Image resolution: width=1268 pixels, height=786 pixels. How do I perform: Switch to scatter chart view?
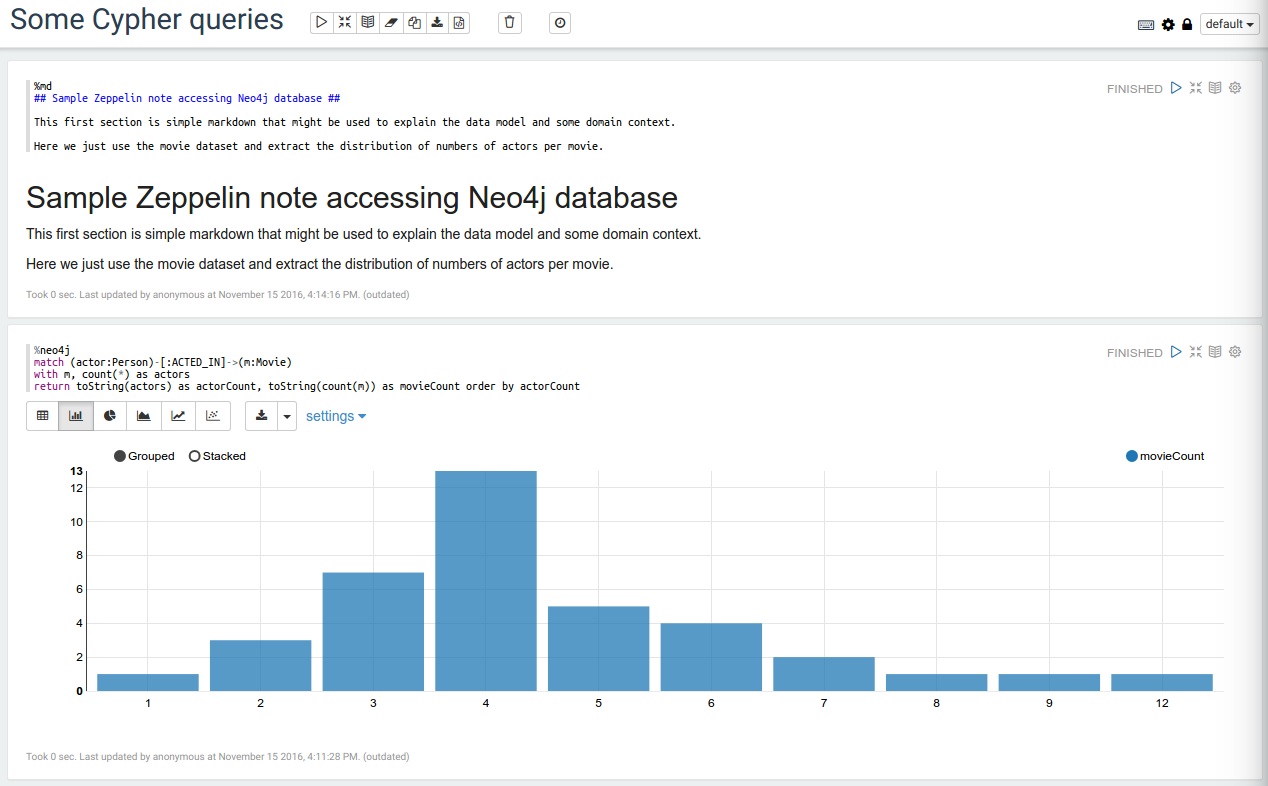[213, 416]
